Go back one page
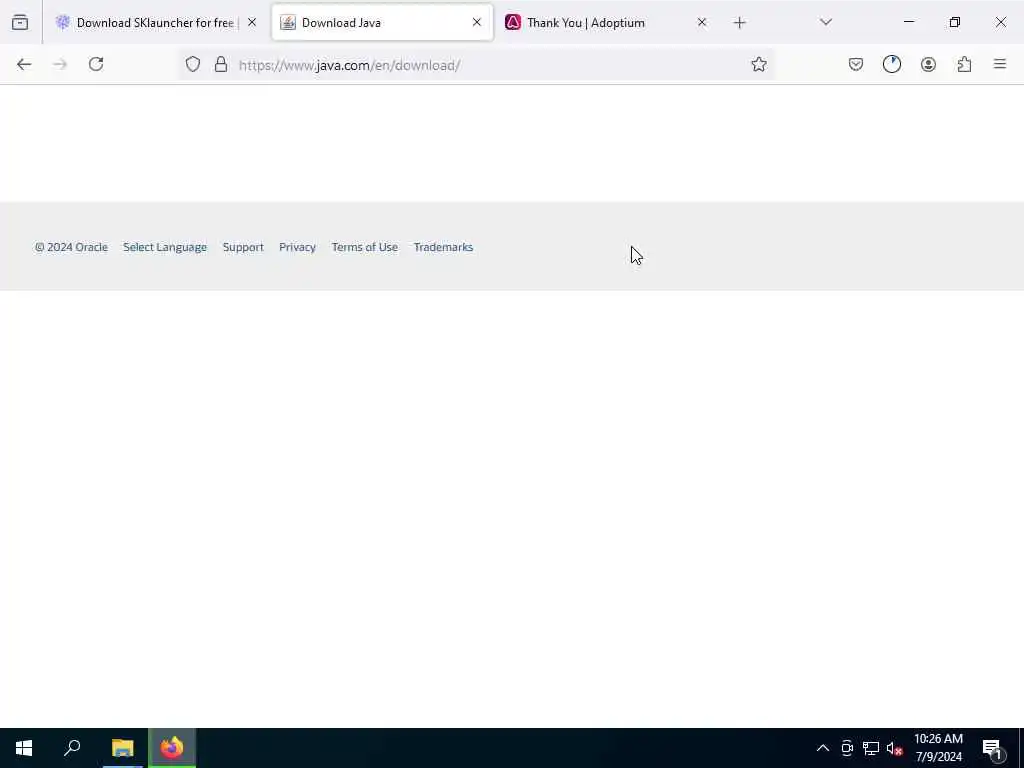Viewport: 1024px width, 768px height. tap(24, 65)
